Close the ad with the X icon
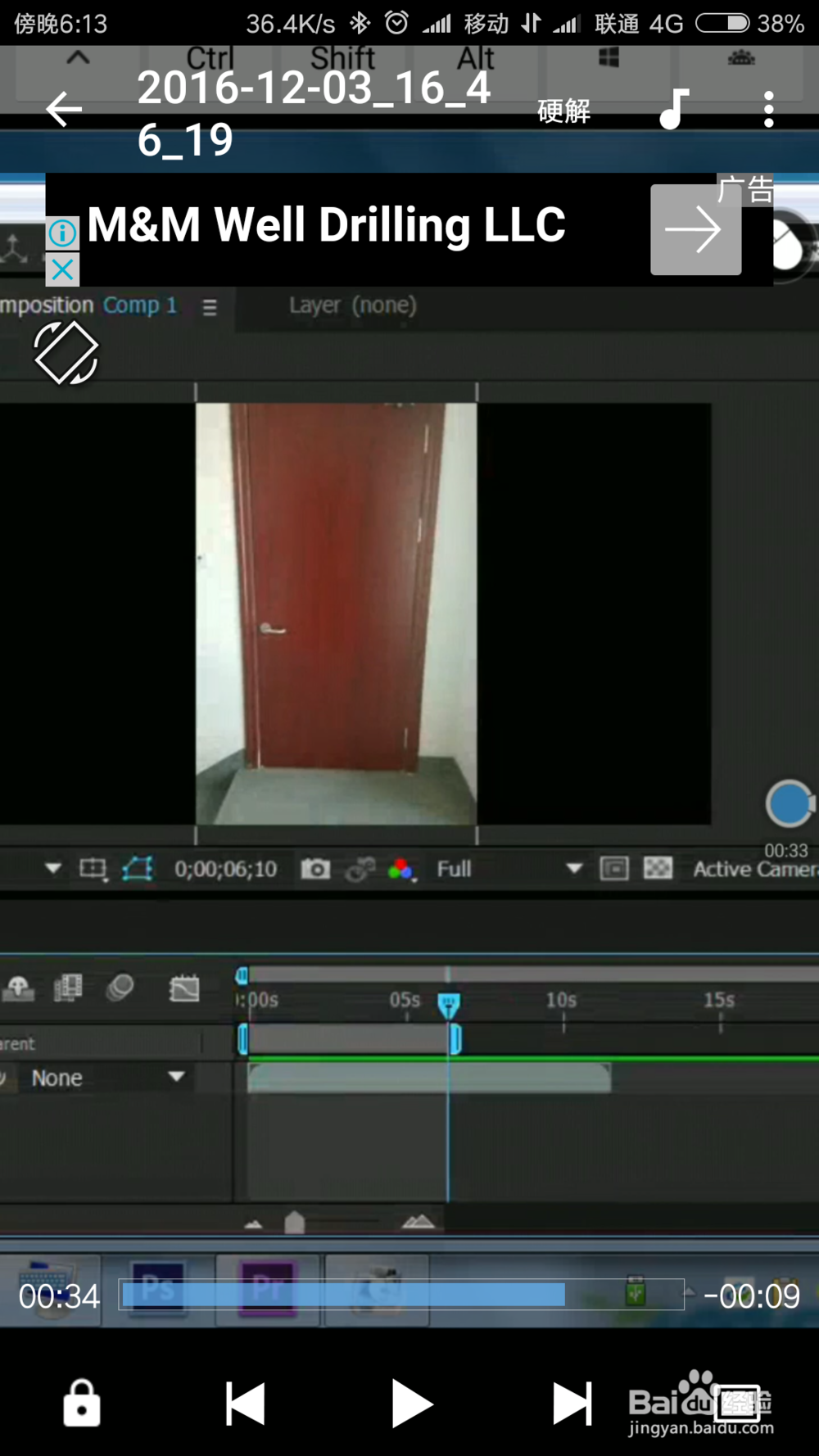 [x=62, y=269]
